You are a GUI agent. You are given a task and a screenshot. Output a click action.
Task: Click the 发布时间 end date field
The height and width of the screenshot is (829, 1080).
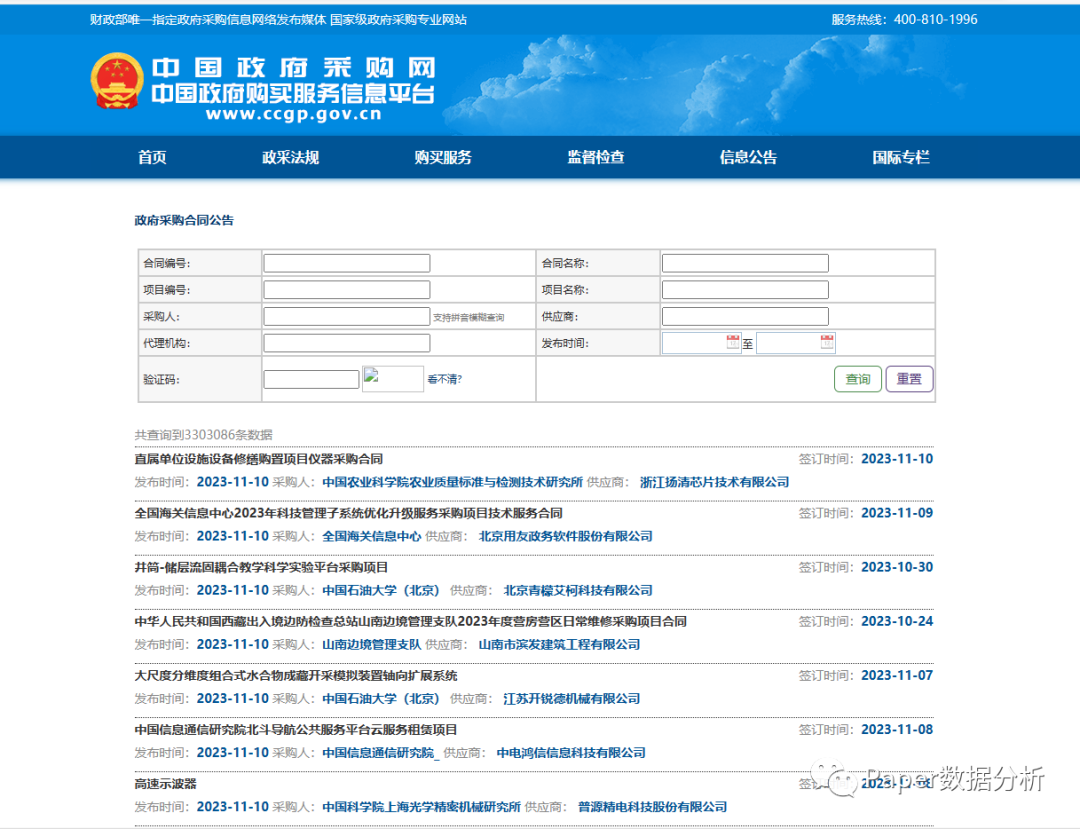[796, 343]
